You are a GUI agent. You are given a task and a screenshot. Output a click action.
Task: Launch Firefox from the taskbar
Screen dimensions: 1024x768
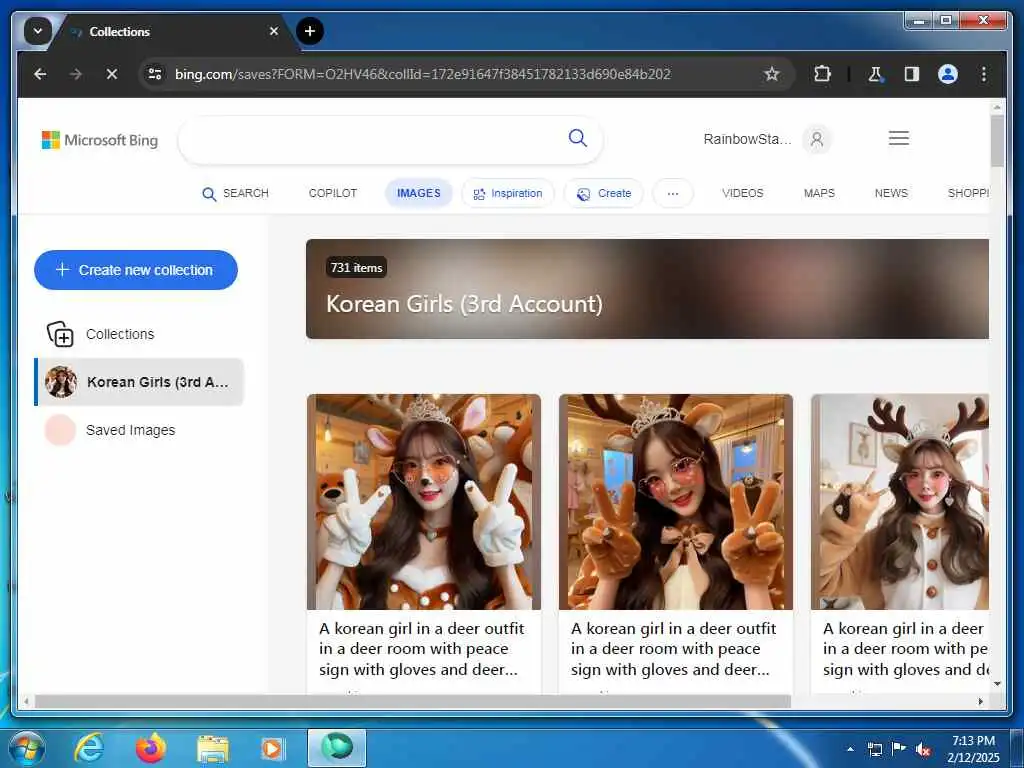pyautogui.click(x=151, y=748)
